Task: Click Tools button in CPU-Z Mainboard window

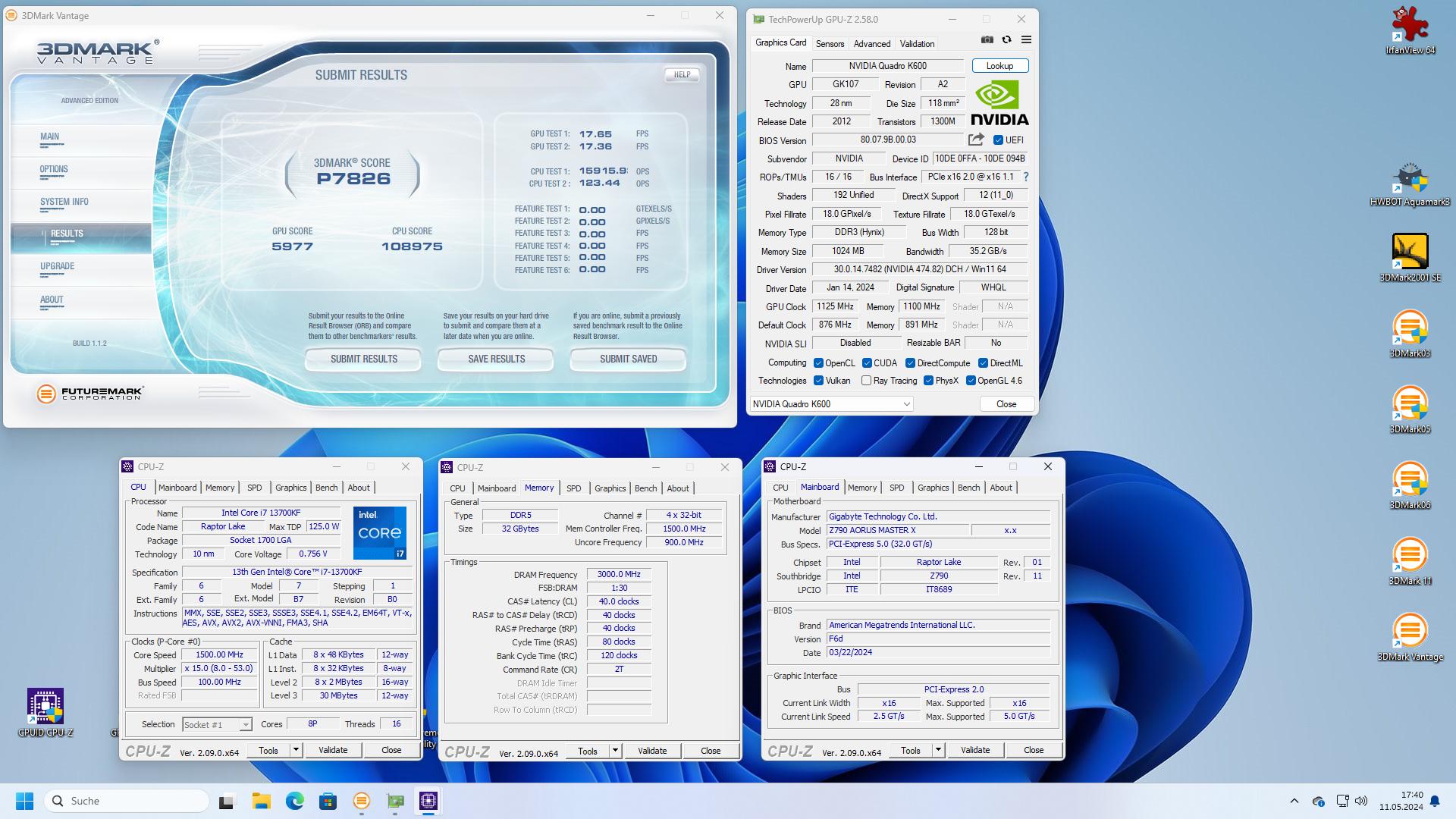Action: coord(911,751)
